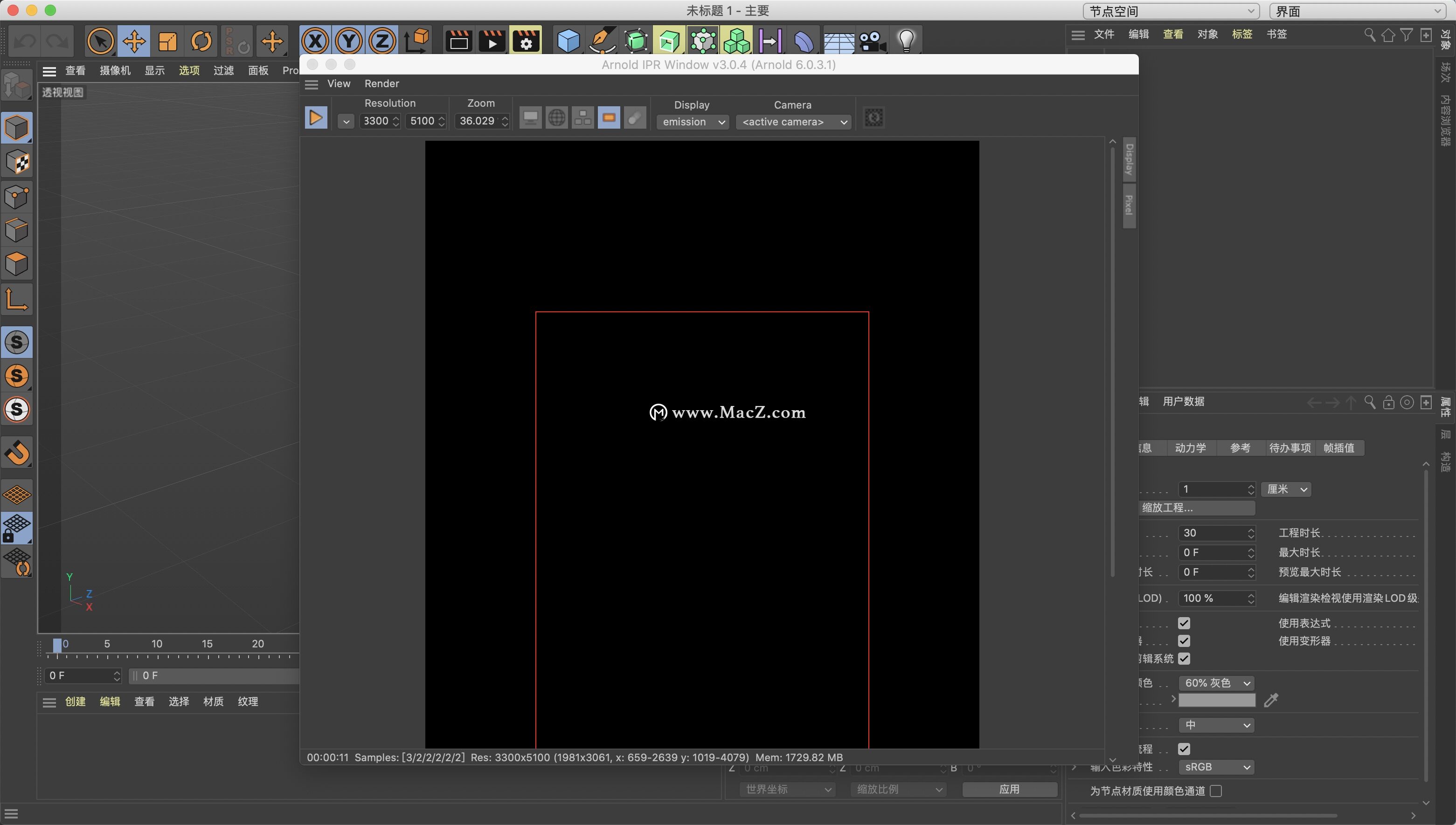
Task: Open 标签 menu in object manager
Action: point(1242,34)
